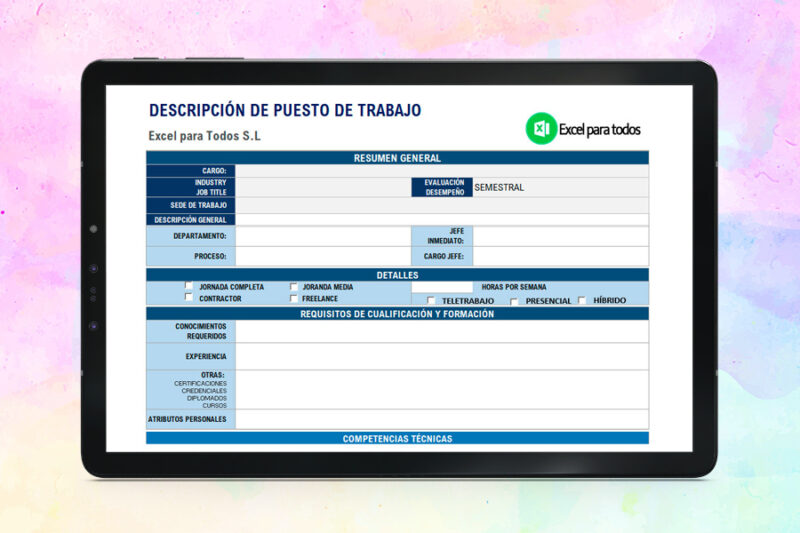The height and width of the screenshot is (533, 800).
Task: Tick the JORNADA COMPLETA checkbox
Action: 189,286
